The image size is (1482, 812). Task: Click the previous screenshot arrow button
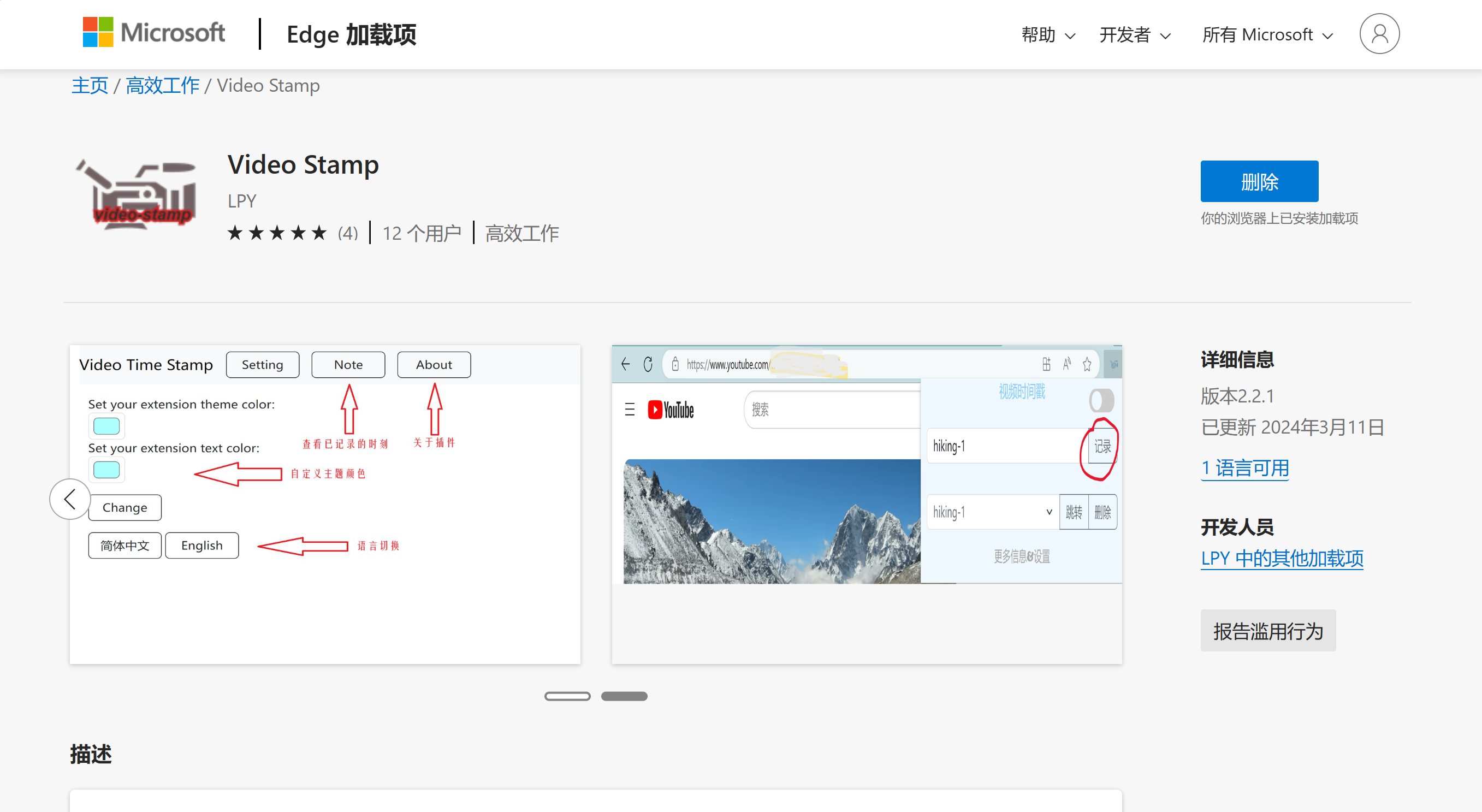(x=70, y=499)
